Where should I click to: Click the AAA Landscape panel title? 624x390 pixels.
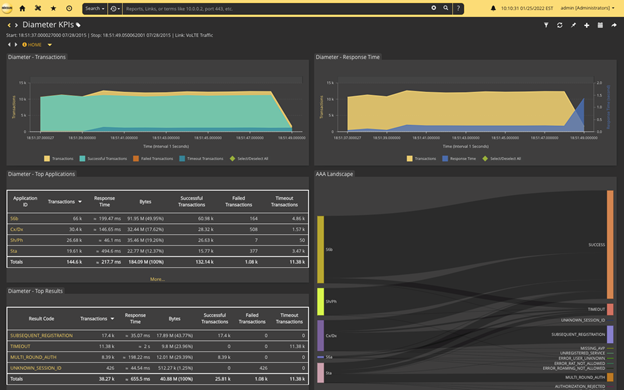point(334,174)
